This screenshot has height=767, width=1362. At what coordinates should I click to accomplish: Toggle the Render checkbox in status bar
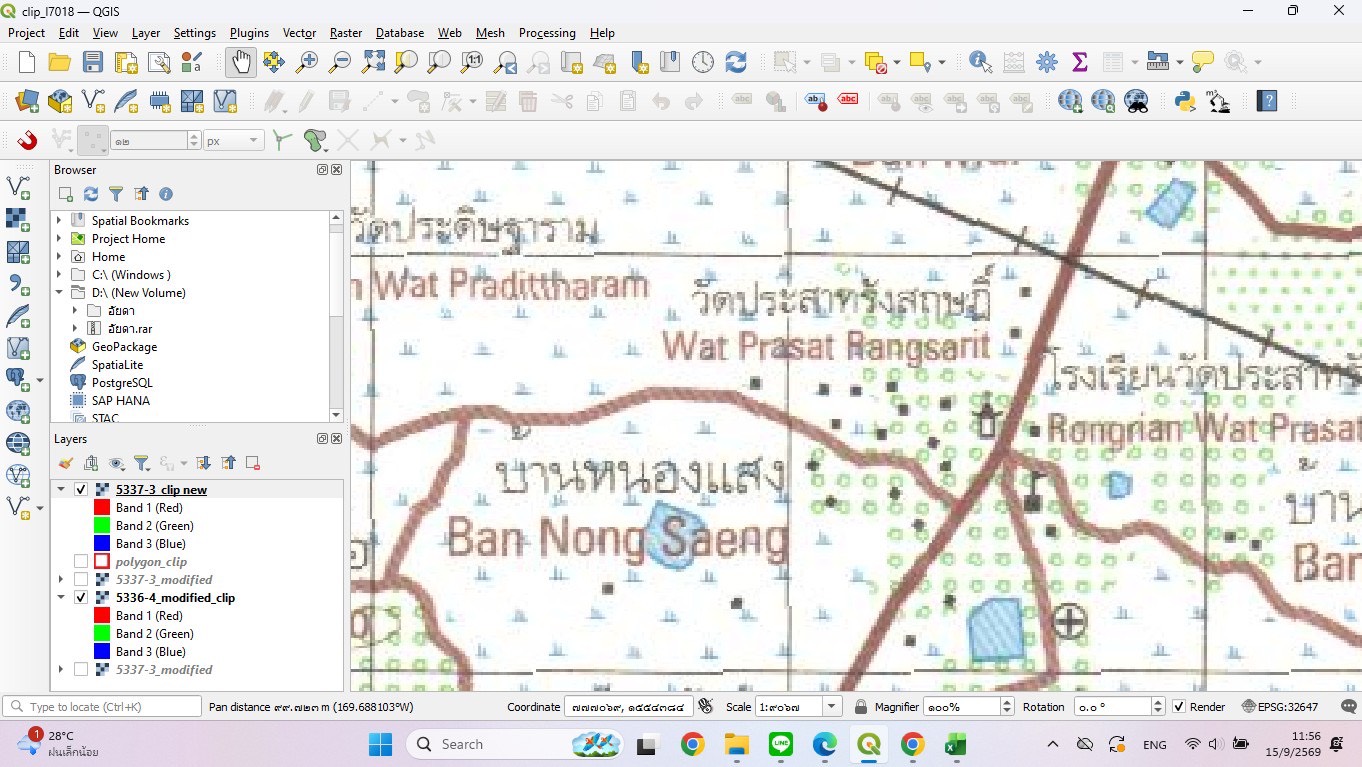tap(1179, 707)
